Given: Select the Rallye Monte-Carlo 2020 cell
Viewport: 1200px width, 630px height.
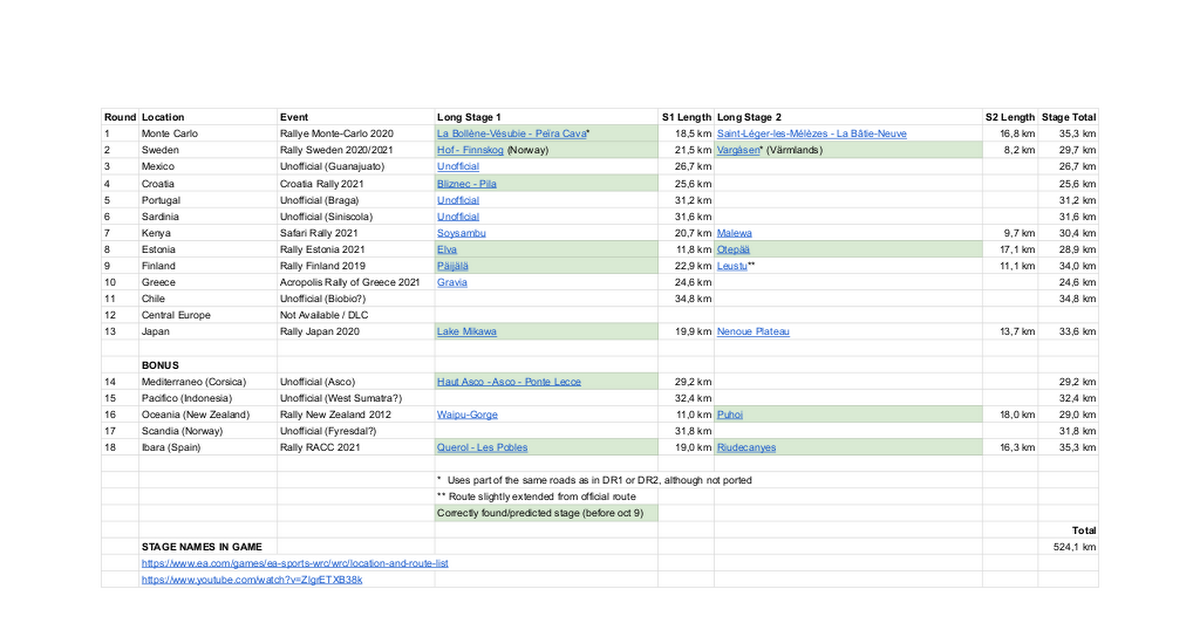Looking at the screenshot, I should [x=356, y=133].
